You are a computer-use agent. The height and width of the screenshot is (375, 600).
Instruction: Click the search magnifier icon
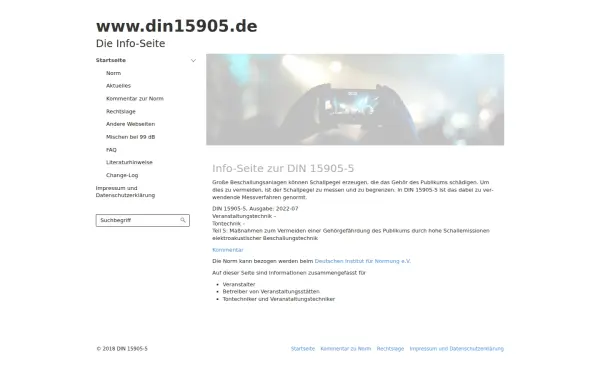[x=183, y=220]
